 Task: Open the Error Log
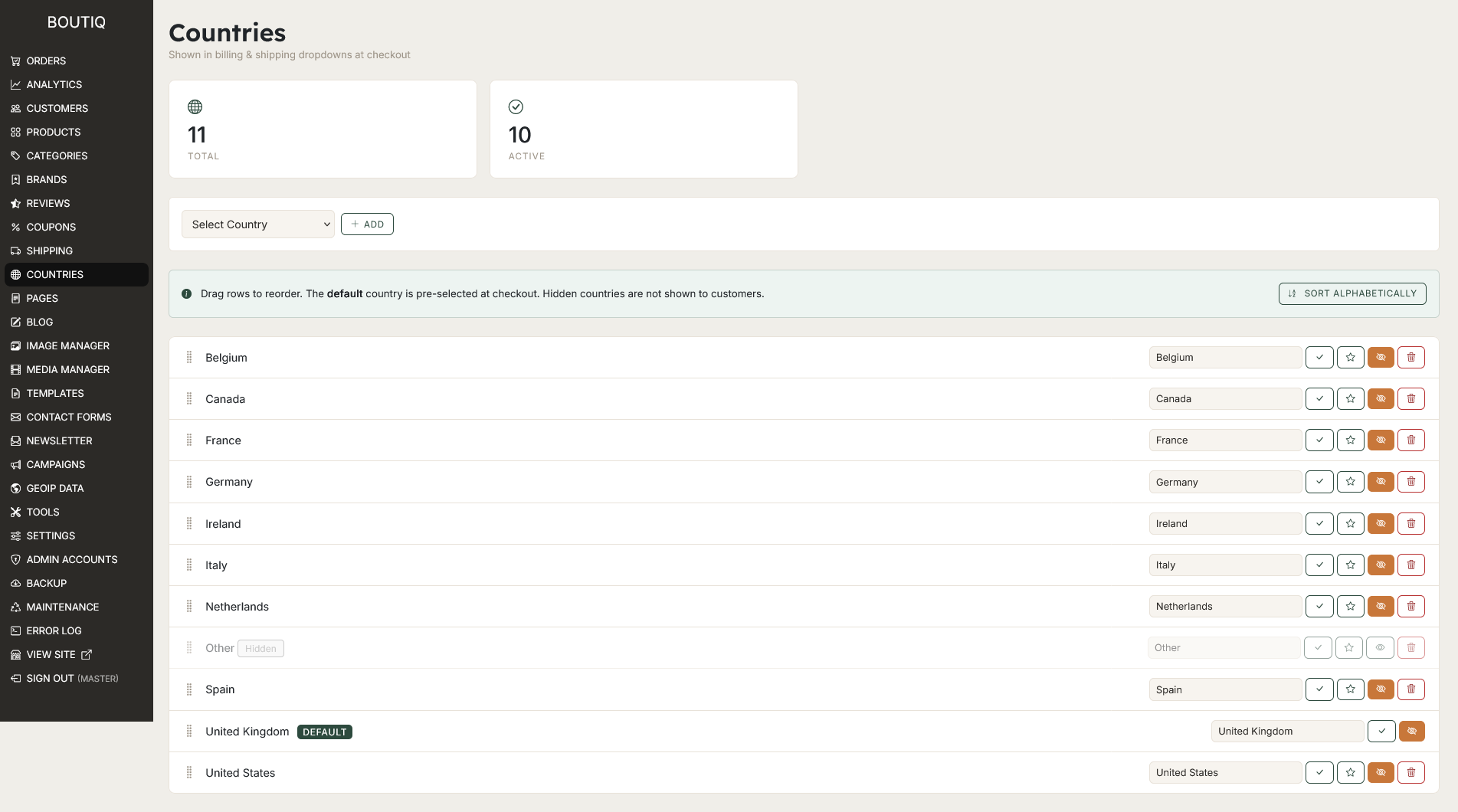point(77,631)
